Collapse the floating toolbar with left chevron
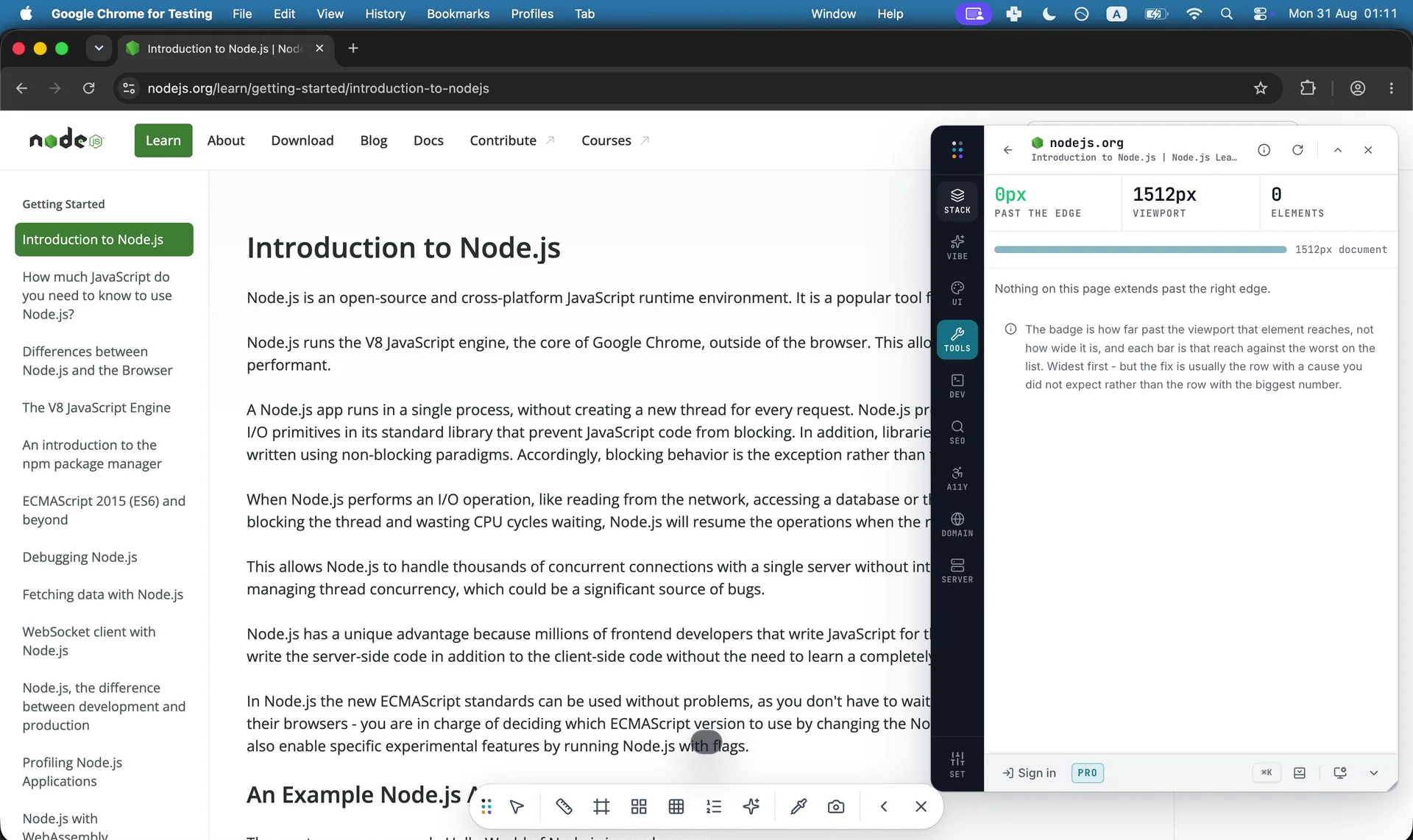The image size is (1413, 840). pyautogui.click(x=884, y=807)
